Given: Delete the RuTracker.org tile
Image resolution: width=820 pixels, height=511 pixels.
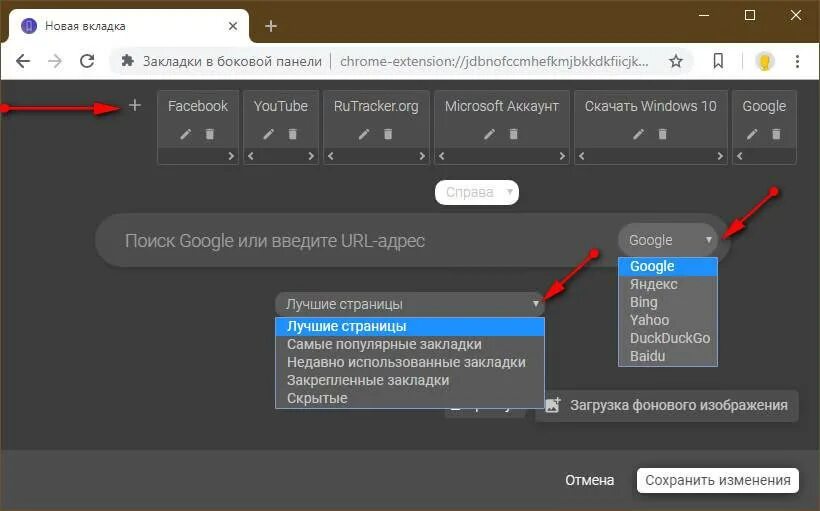Looking at the screenshot, I should (x=388, y=134).
